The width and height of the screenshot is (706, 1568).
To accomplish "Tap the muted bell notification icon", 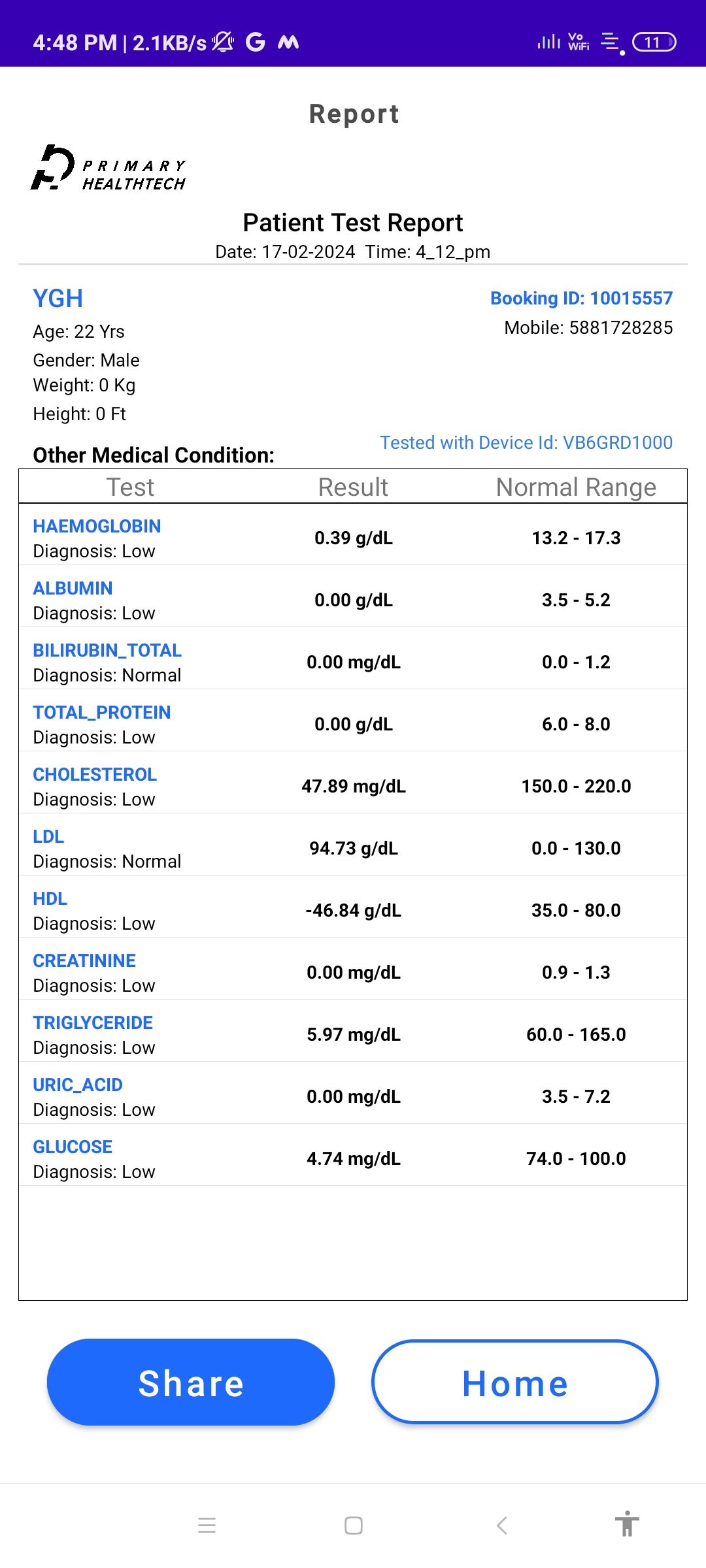I will (x=223, y=42).
